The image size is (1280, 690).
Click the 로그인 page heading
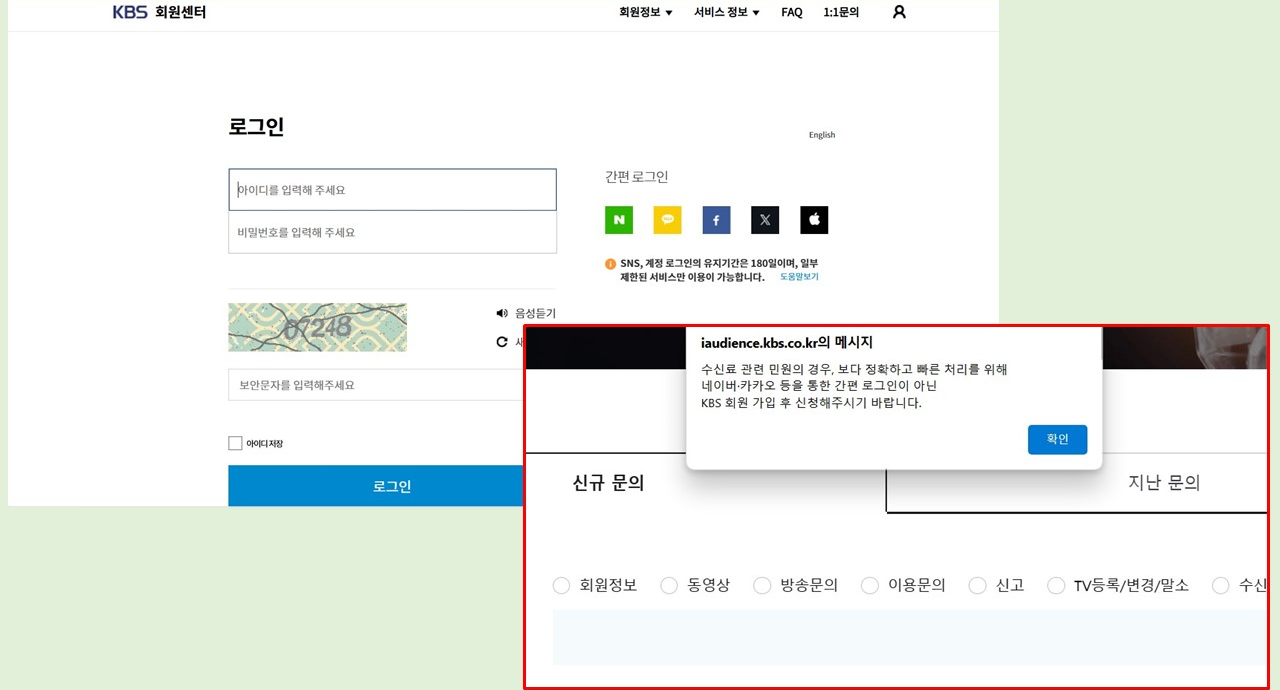[256, 127]
